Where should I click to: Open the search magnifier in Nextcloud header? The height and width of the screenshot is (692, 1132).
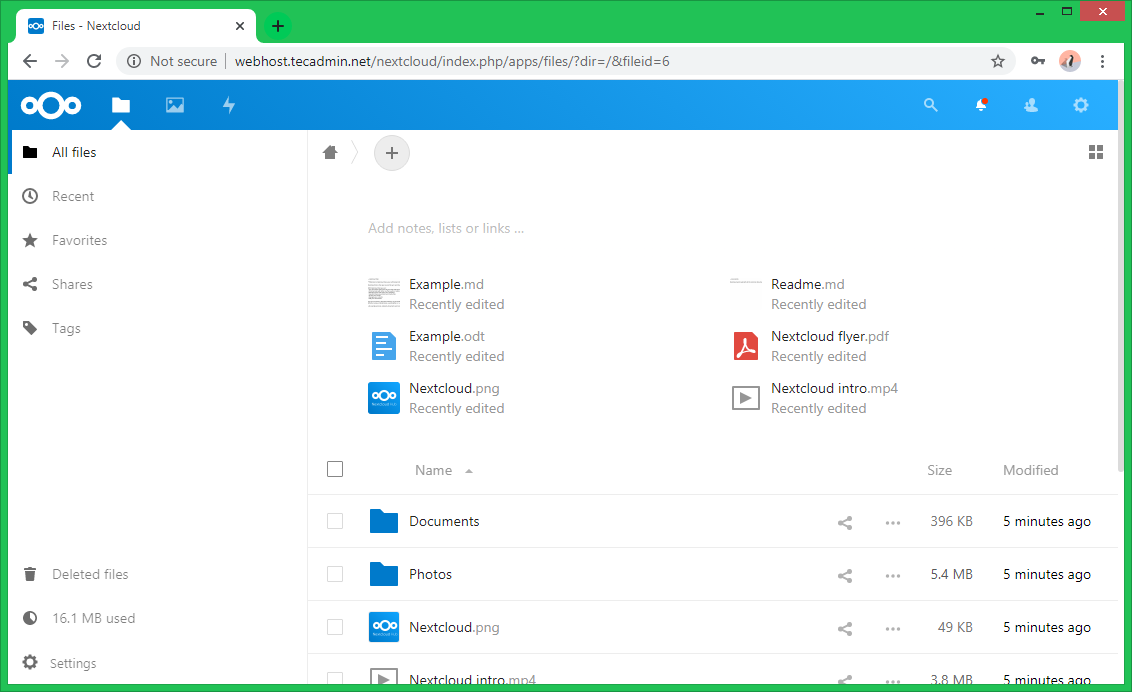pyautogui.click(x=931, y=105)
